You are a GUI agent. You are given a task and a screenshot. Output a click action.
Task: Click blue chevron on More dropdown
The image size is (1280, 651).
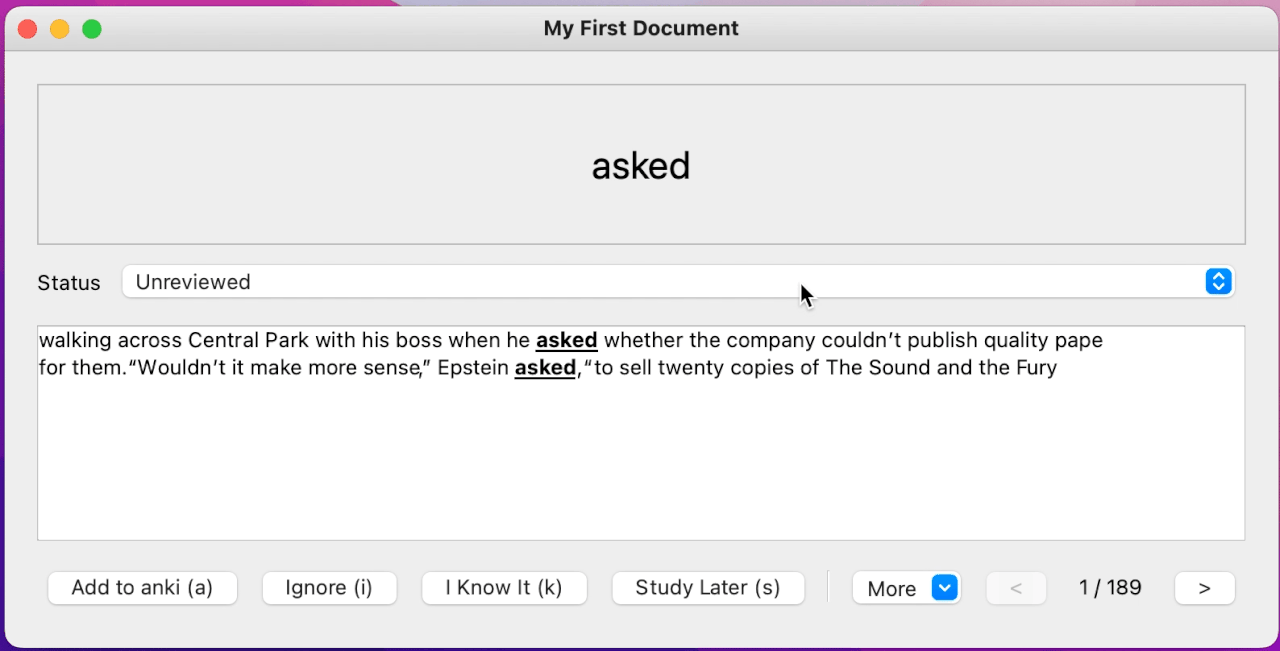pyautogui.click(x=945, y=588)
